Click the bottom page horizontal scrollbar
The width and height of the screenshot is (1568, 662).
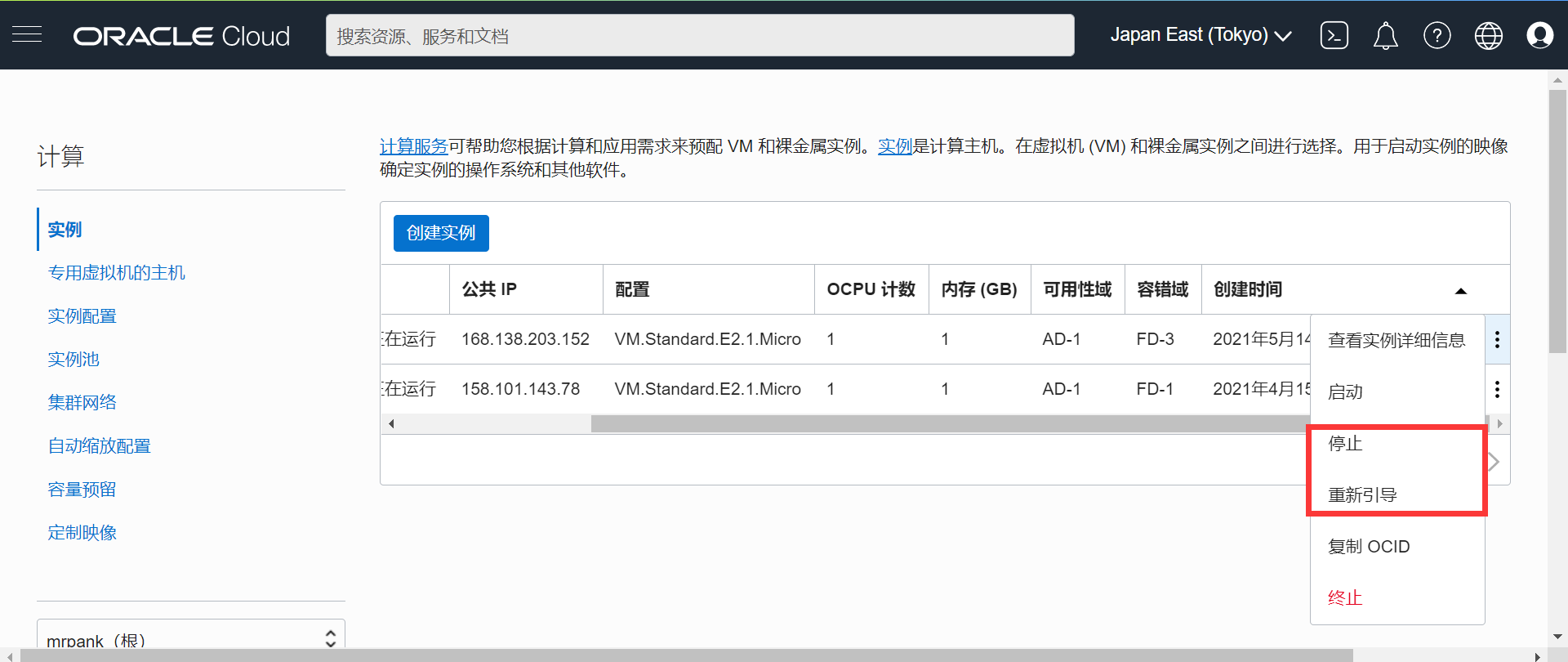[x=686, y=655]
